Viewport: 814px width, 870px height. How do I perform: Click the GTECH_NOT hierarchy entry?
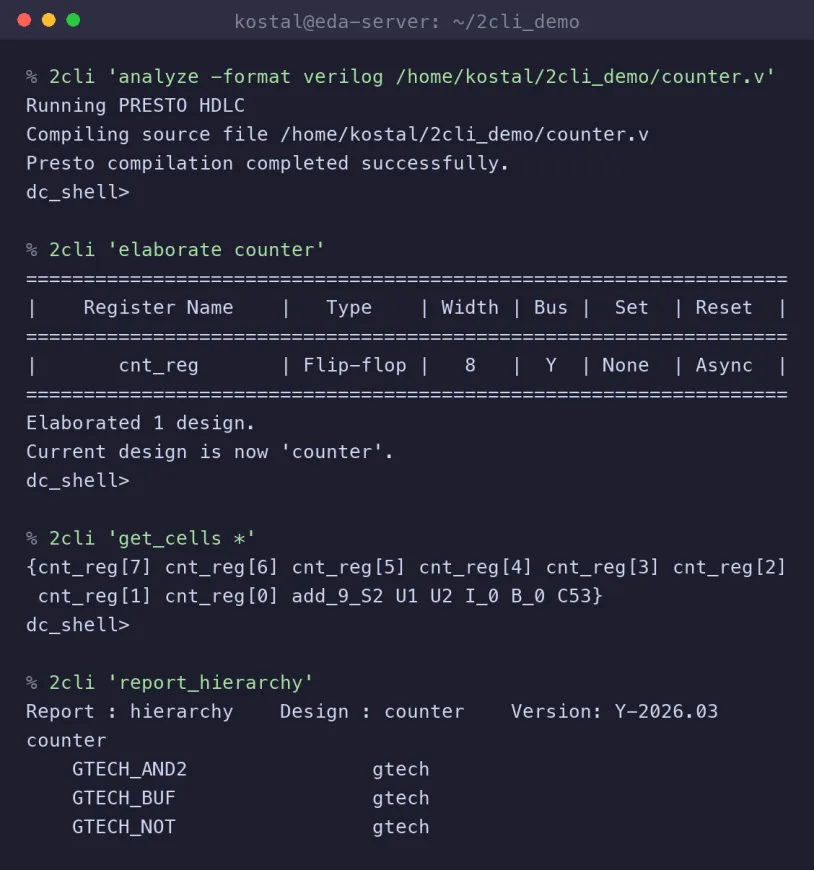click(x=124, y=827)
